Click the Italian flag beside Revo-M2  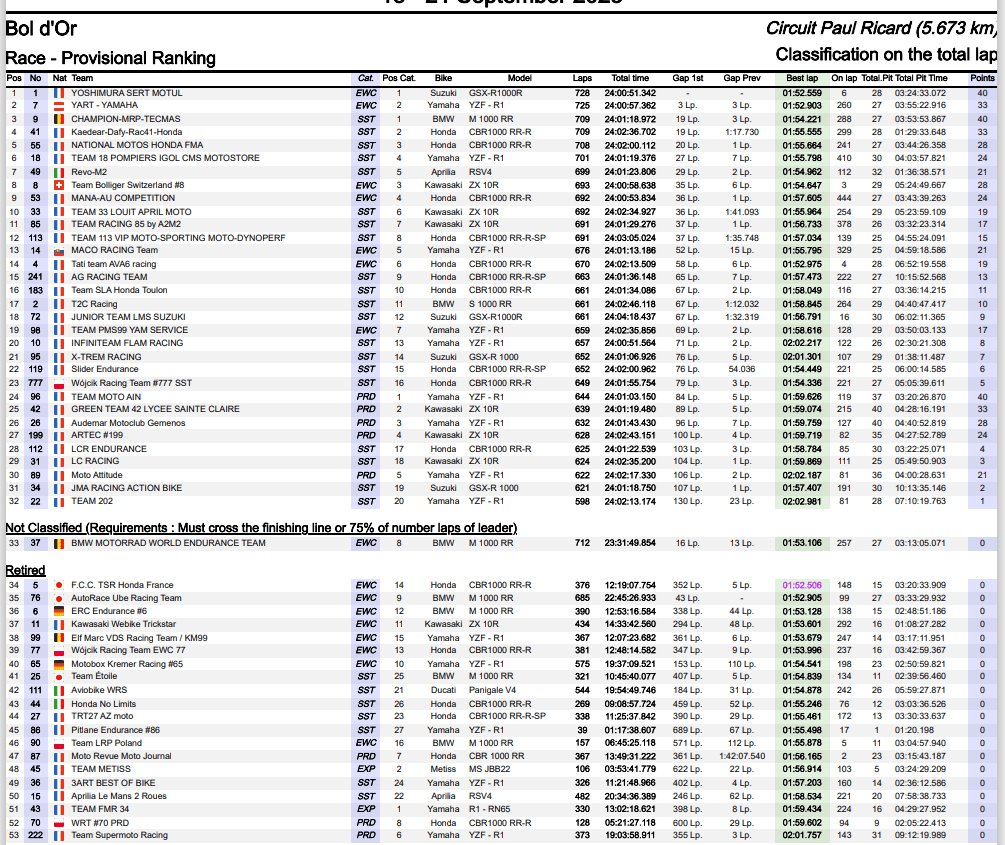pyautogui.click(x=58, y=172)
